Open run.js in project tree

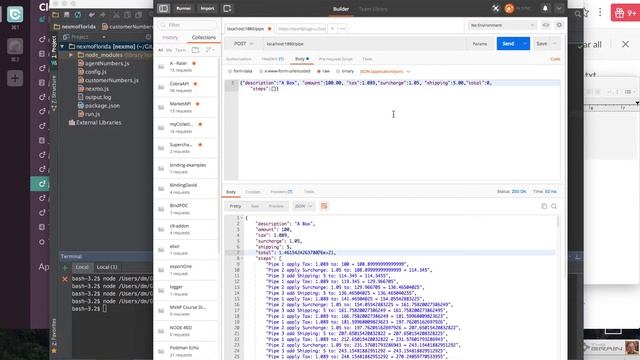pyautogui.click(x=92, y=114)
